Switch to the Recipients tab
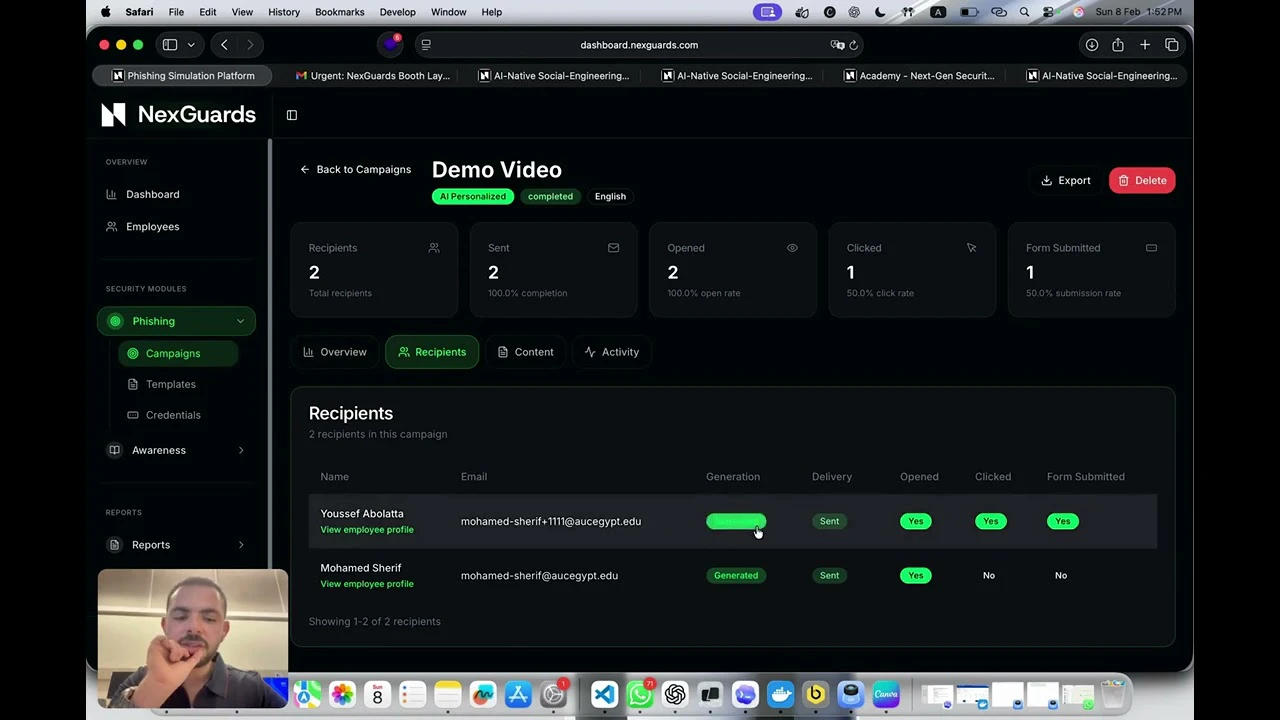The width and height of the screenshot is (1280, 720). pos(432,352)
